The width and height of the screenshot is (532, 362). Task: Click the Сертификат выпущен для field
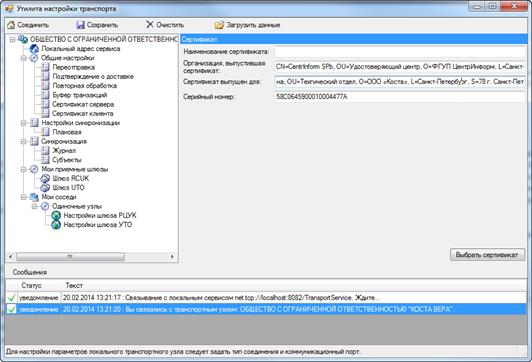tap(400, 82)
